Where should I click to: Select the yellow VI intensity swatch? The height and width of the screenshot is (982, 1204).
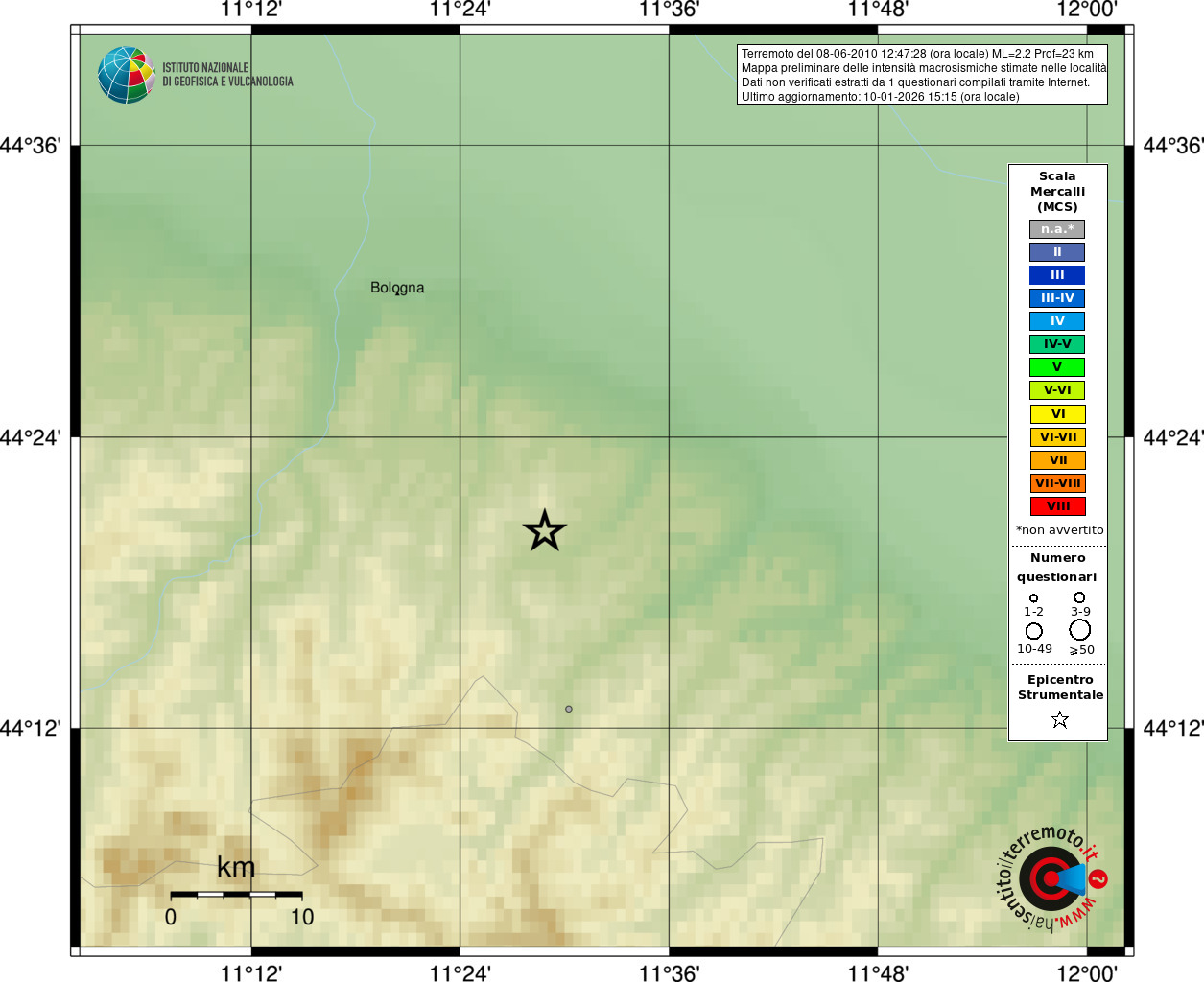click(x=1057, y=414)
